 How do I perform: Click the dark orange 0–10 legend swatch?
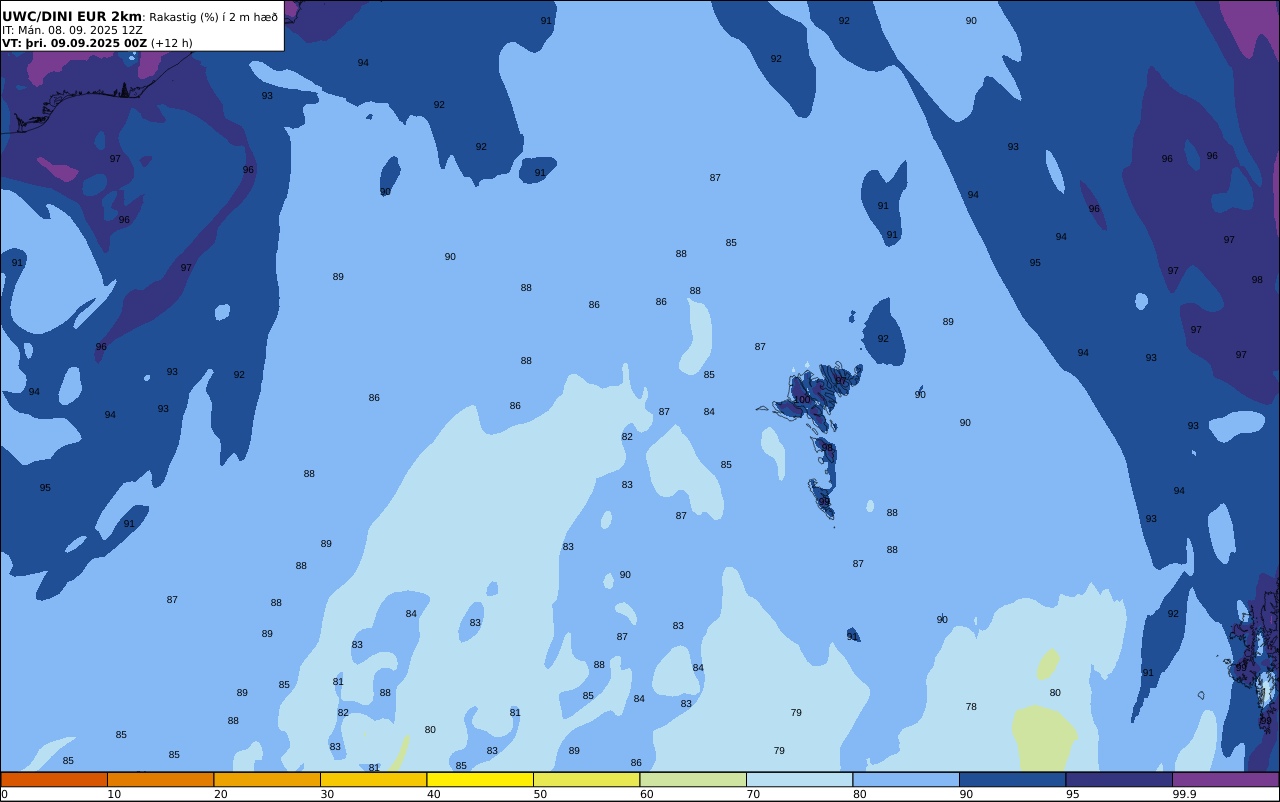point(54,779)
